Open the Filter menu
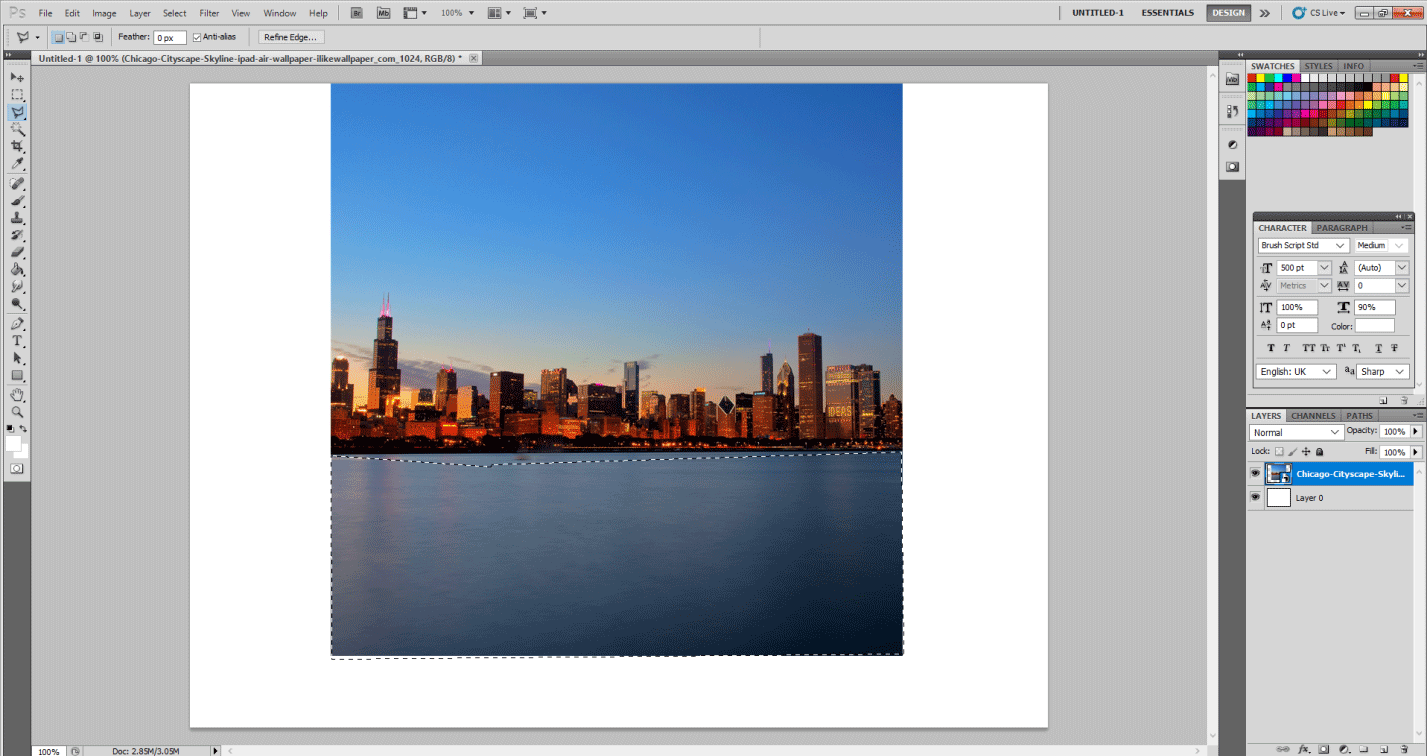This screenshot has height=756, width=1427. (209, 13)
